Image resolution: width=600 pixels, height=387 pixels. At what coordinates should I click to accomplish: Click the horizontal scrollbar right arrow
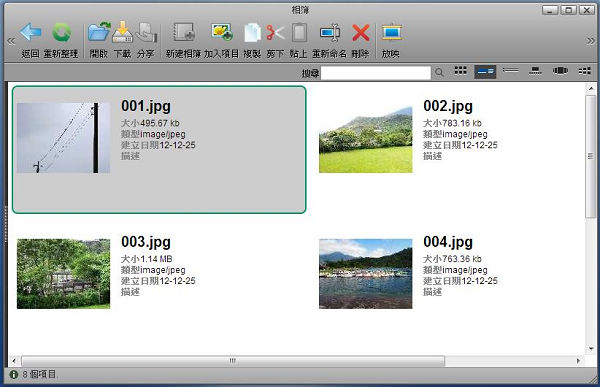pyautogui.click(x=578, y=361)
